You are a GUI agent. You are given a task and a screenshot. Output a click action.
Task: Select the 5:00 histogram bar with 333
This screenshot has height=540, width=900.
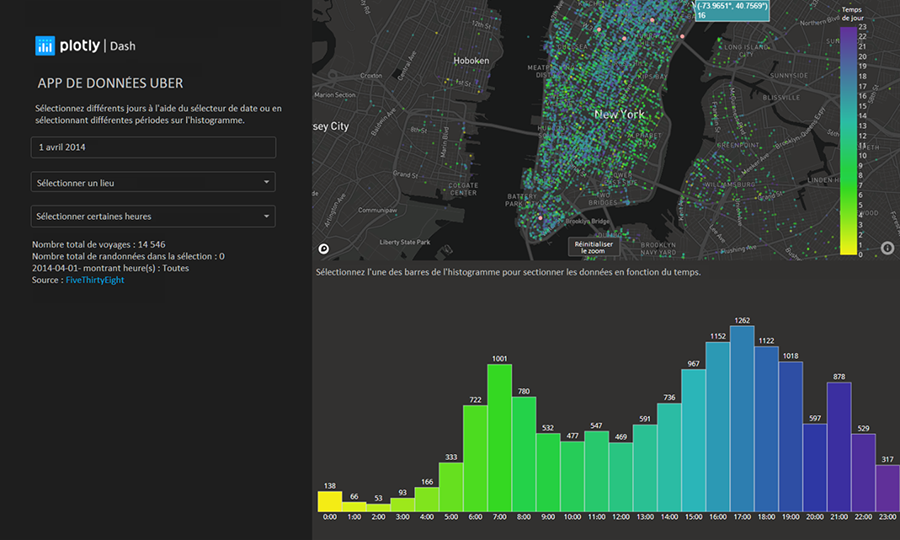451,487
